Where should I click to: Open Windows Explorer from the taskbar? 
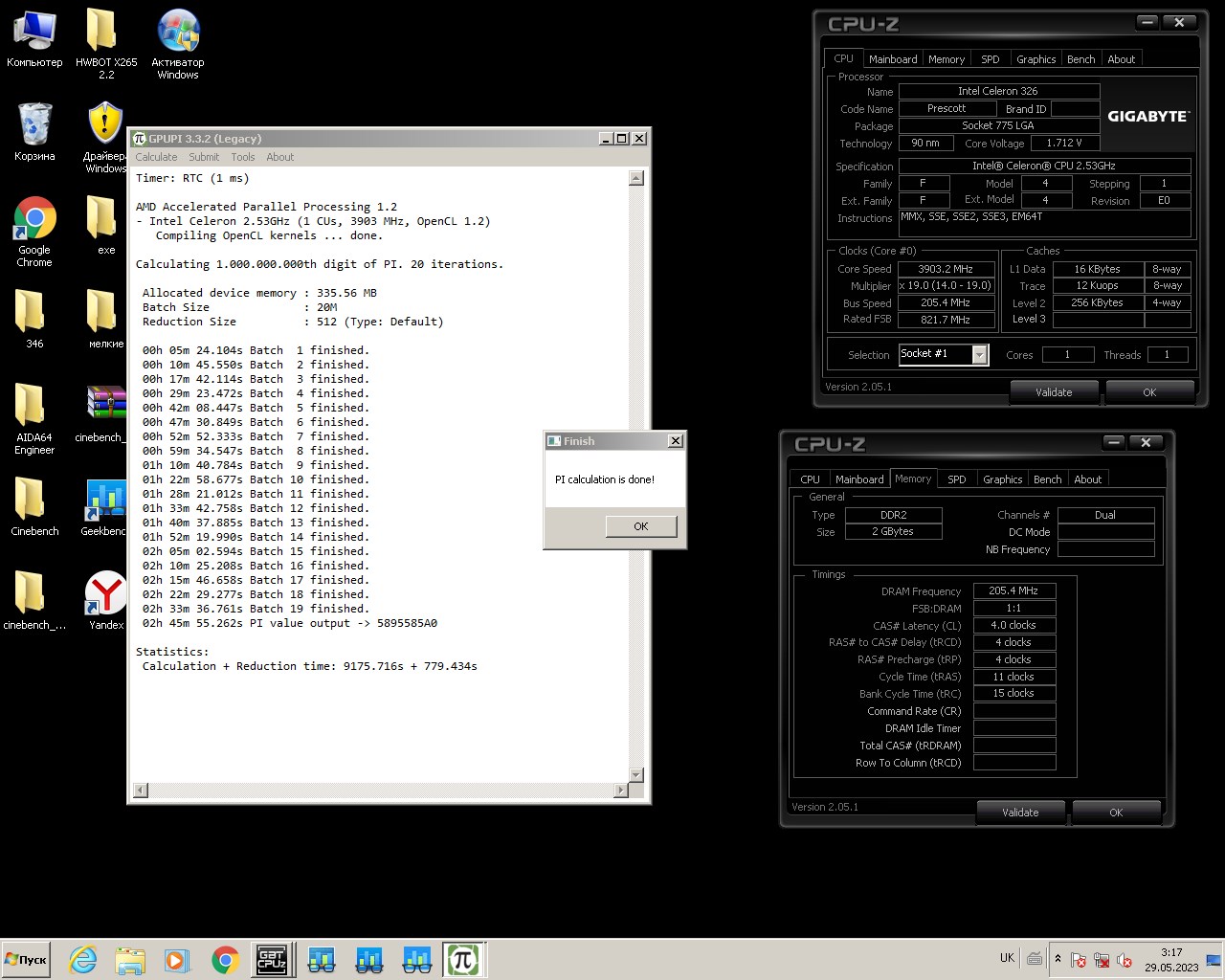click(130, 960)
